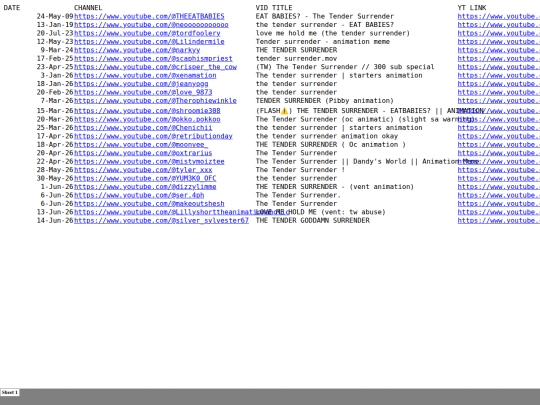Open the @YUM3K0_OFC channel link
The image size is (540, 405).
coord(145,178)
